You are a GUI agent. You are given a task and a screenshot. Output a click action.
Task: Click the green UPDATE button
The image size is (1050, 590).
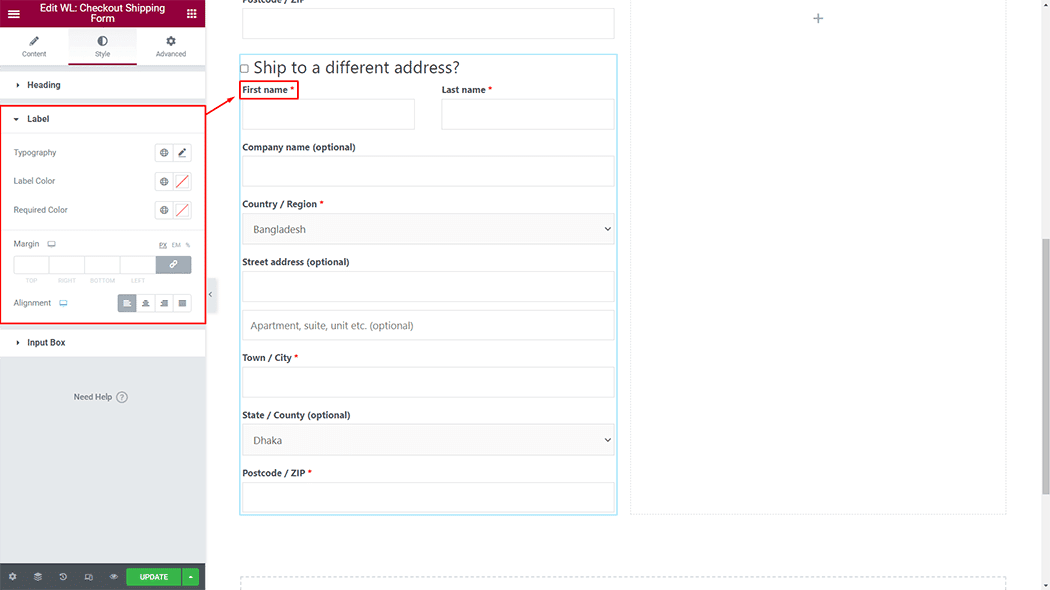[153, 577]
